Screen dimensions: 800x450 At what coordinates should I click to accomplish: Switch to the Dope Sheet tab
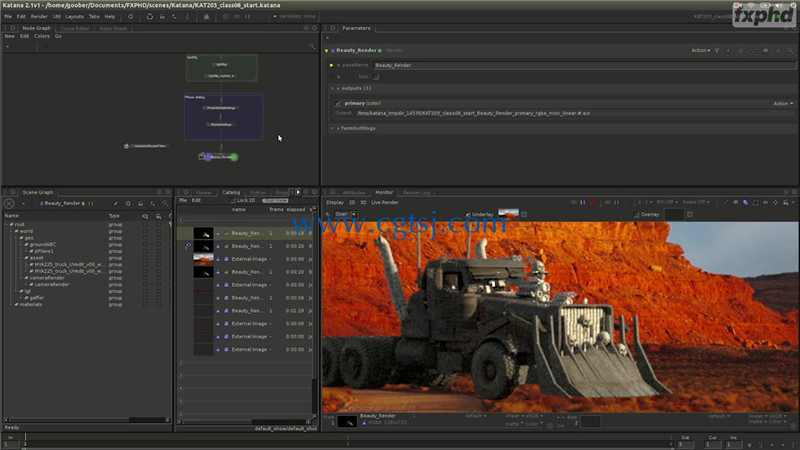click(113, 29)
